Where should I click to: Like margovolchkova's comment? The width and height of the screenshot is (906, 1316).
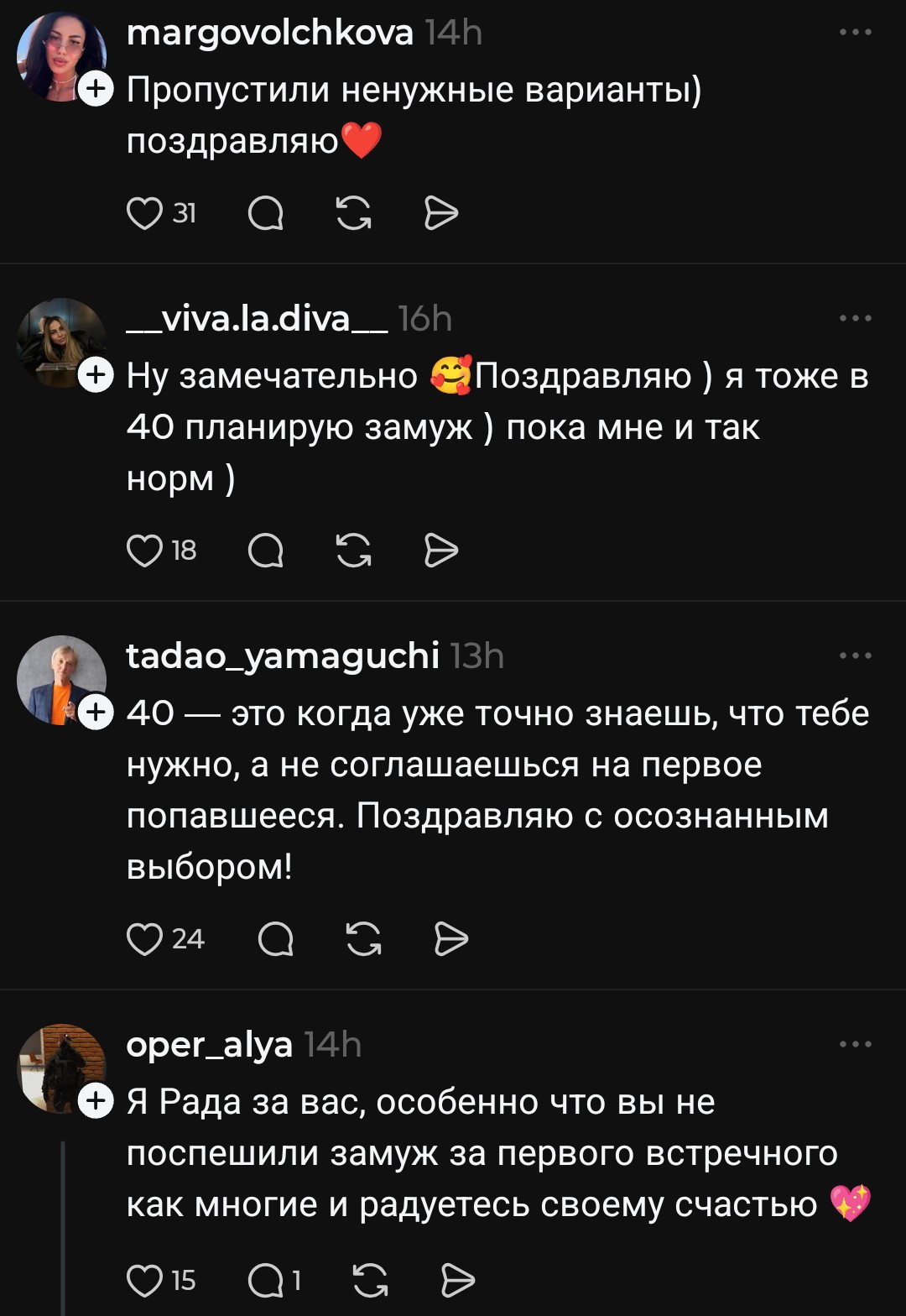pos(144,214)
